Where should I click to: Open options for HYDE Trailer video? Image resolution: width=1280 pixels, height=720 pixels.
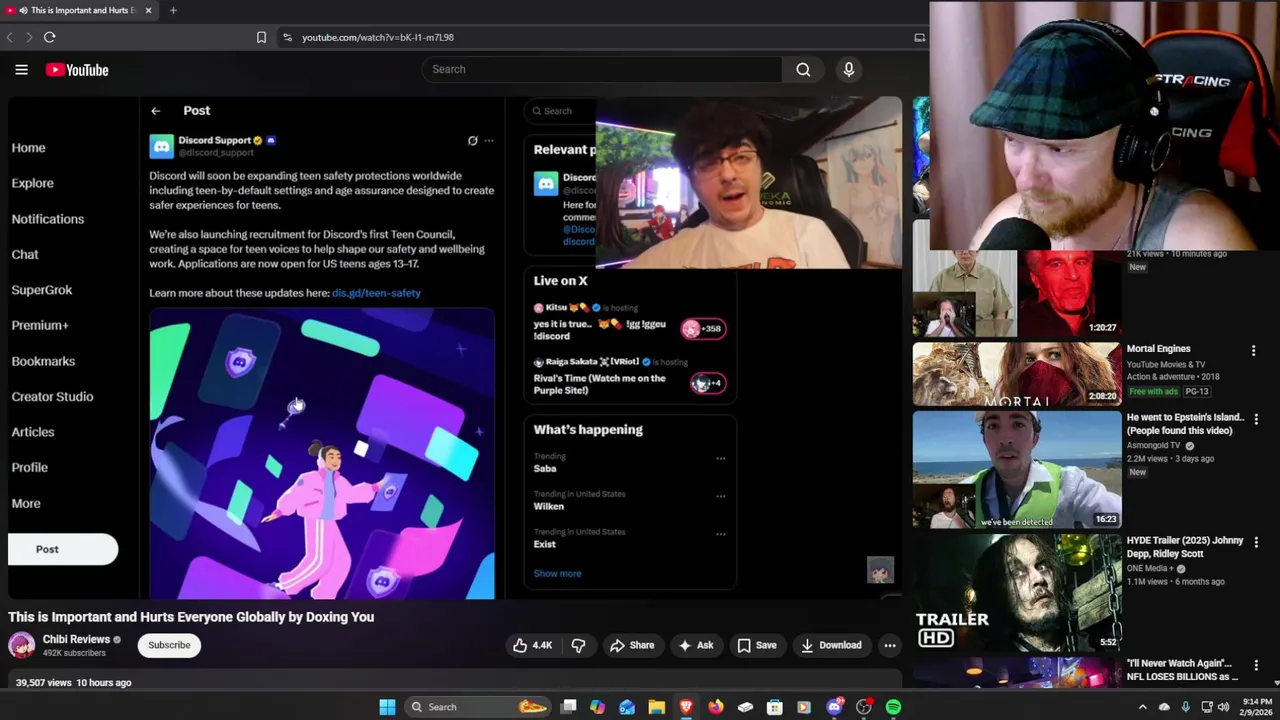(x=1257, y=542)
